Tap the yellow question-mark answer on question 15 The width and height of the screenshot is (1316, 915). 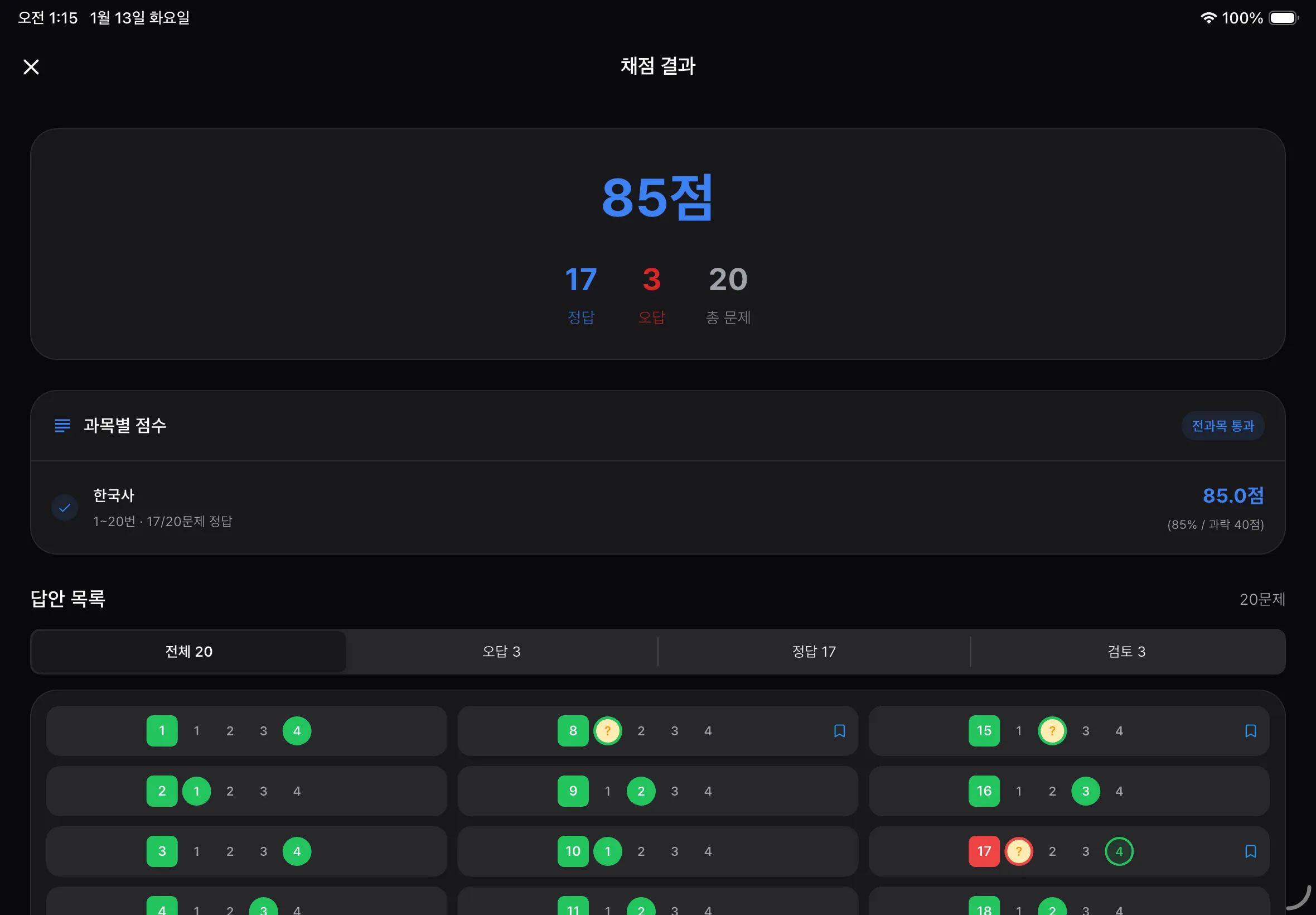(x=1052, y=730)
